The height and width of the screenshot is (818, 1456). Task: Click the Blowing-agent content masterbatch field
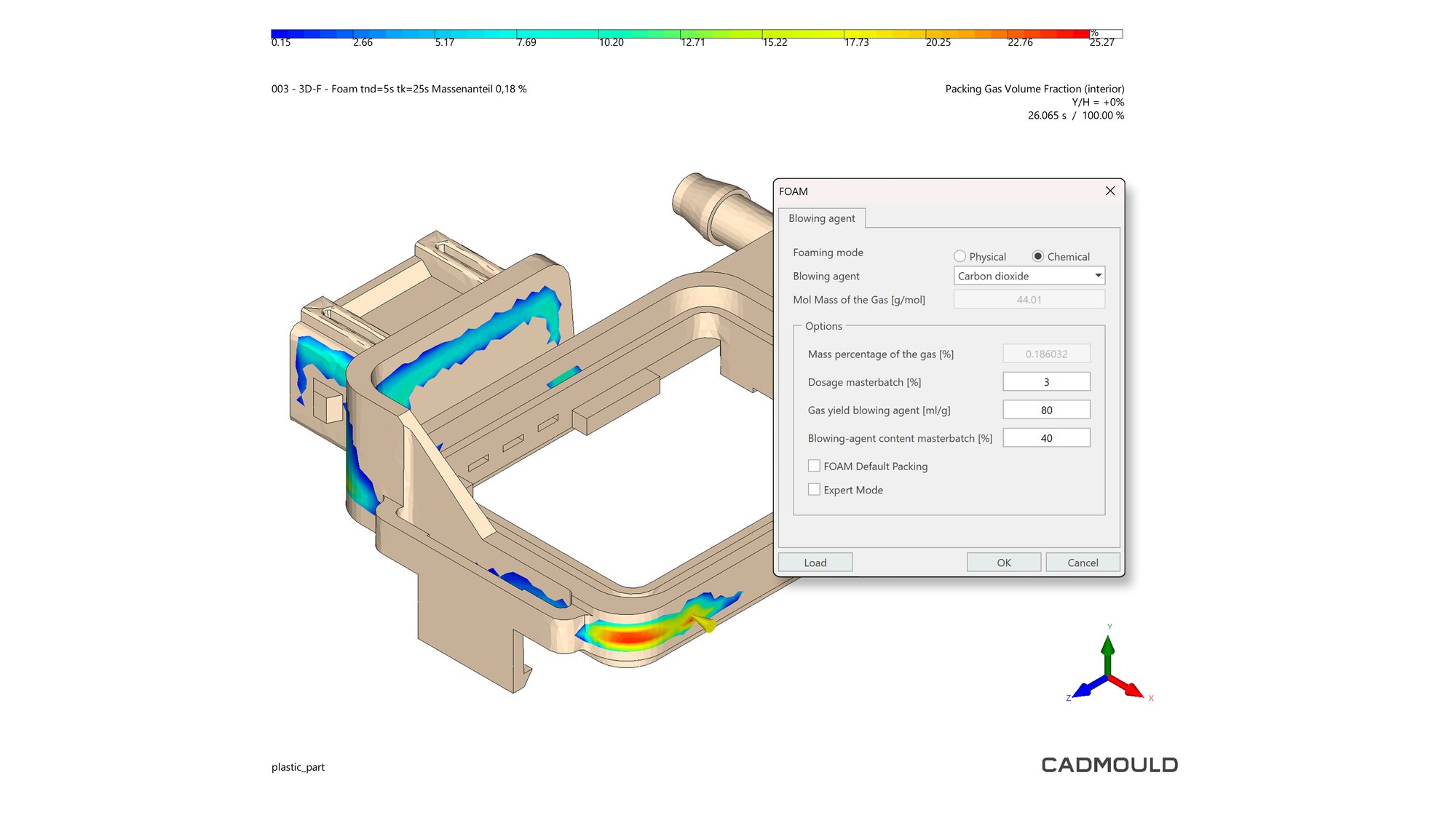[1045, 438]
